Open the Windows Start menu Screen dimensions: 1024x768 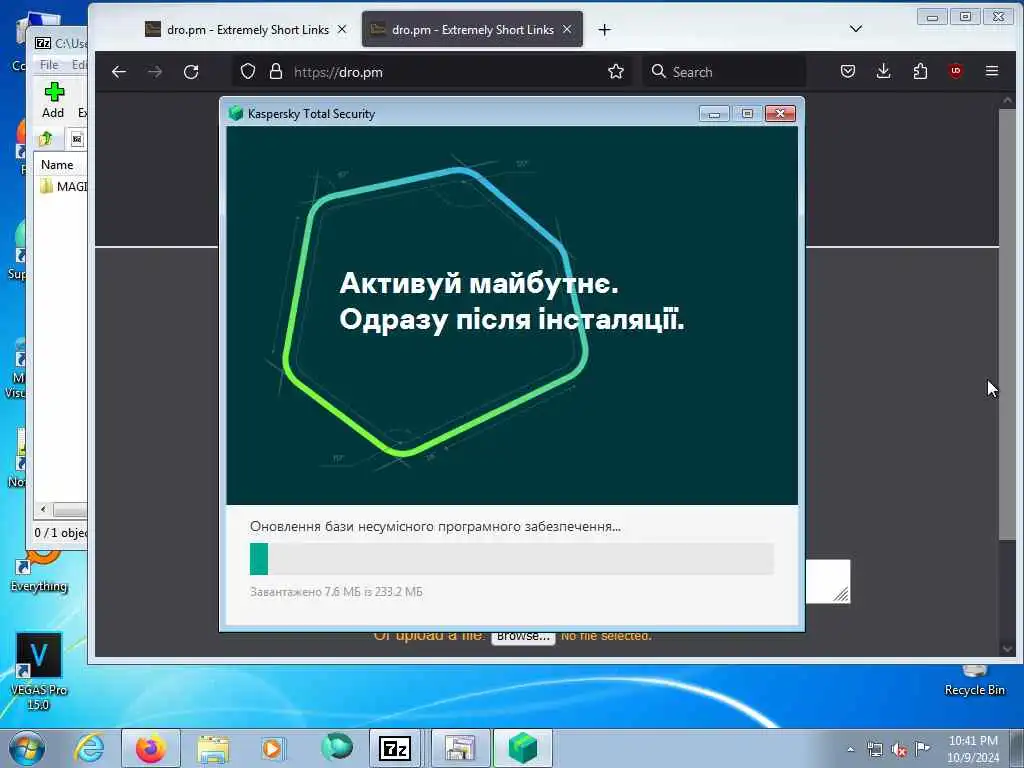[x=27, y=748]
